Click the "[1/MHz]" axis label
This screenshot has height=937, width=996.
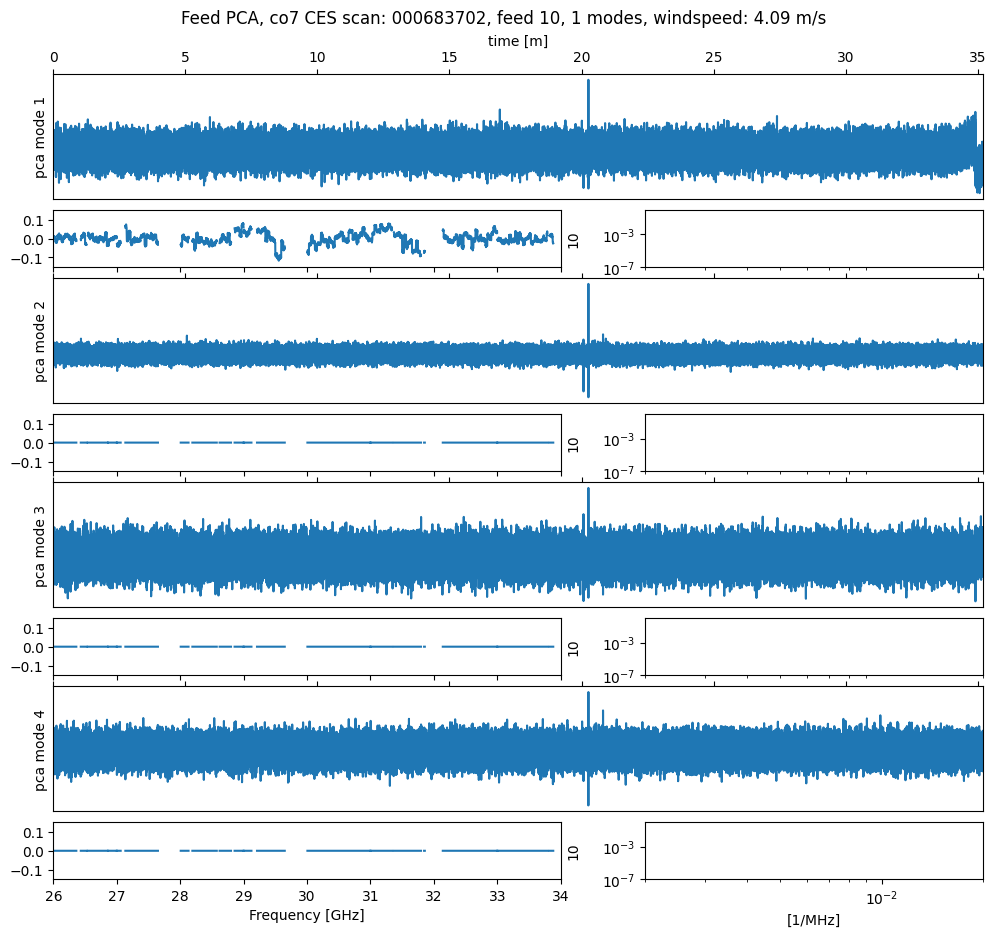click(x=813, y=920)
